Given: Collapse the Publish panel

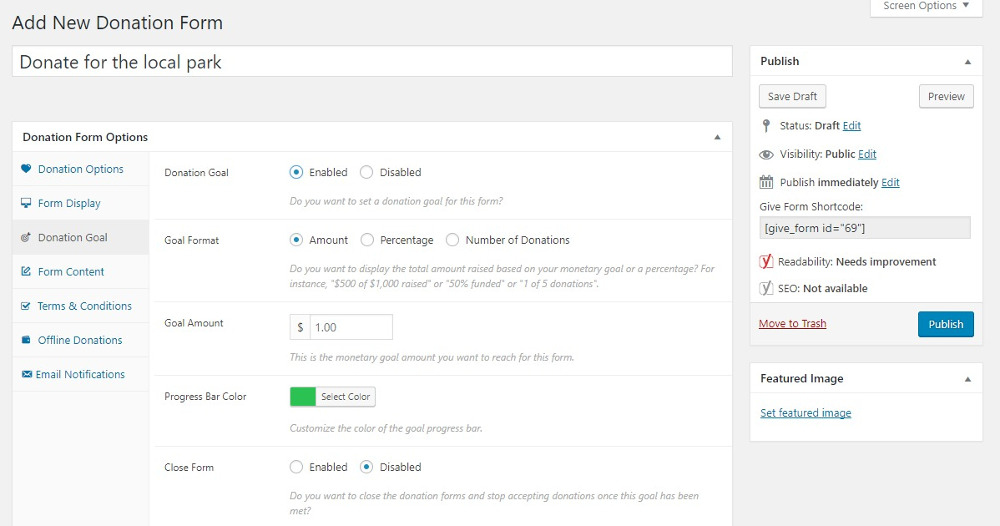Looking at the screenshot, I should coord(967,62).
